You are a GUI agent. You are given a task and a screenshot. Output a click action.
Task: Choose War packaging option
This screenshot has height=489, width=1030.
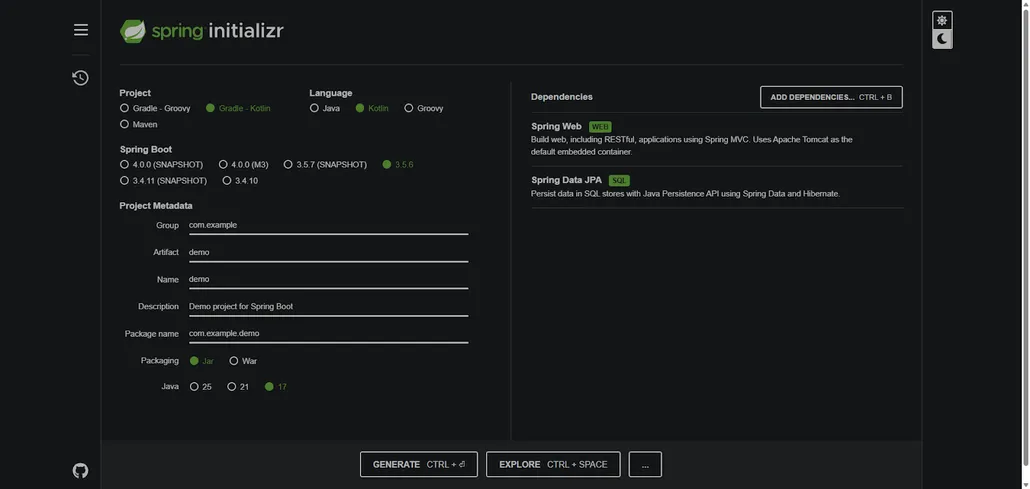pos(234,361)
